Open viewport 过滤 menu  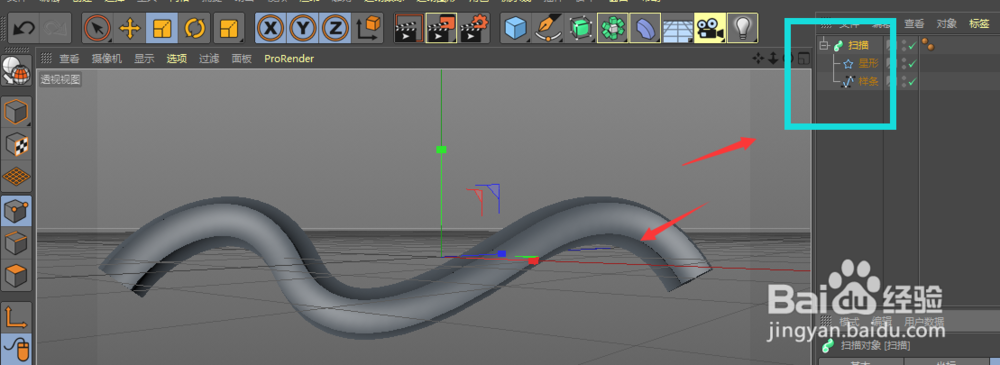(209, 59)
